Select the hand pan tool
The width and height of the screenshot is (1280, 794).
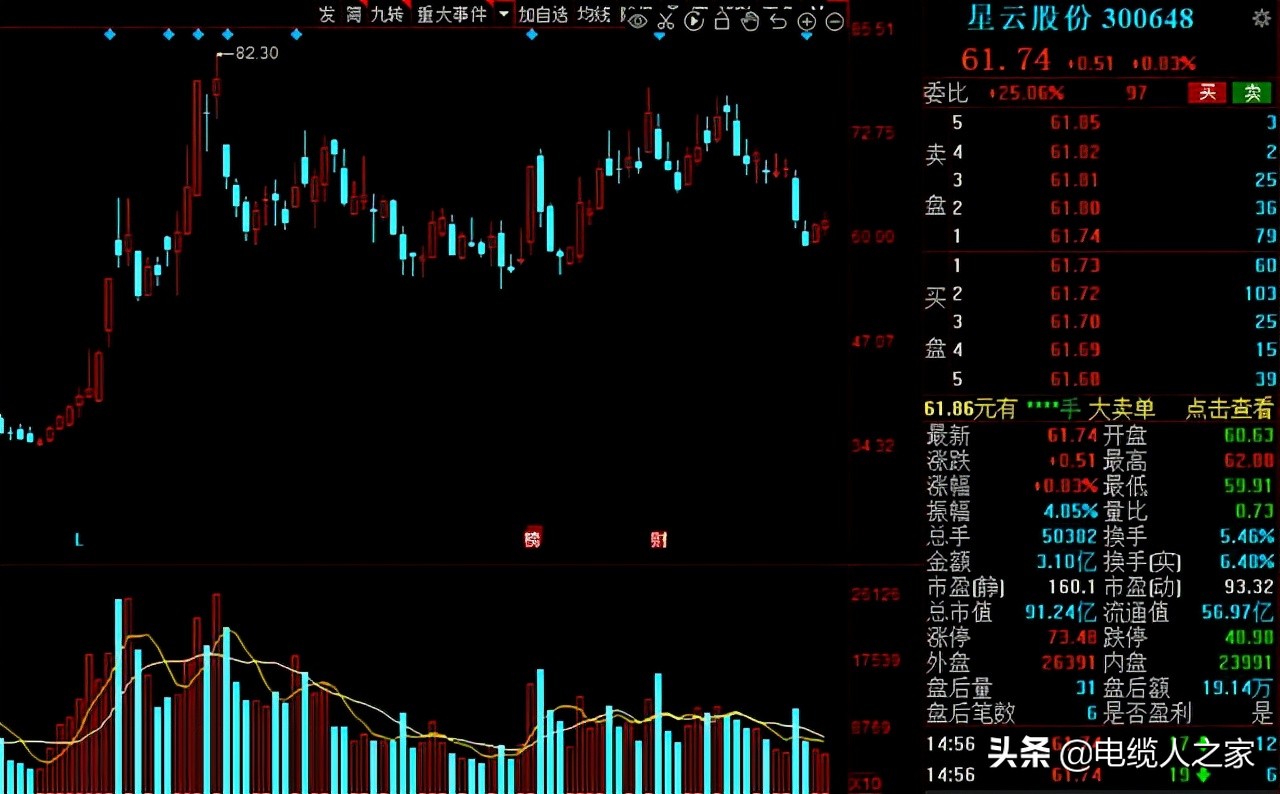pyautogui.click(x=750, y=20)
